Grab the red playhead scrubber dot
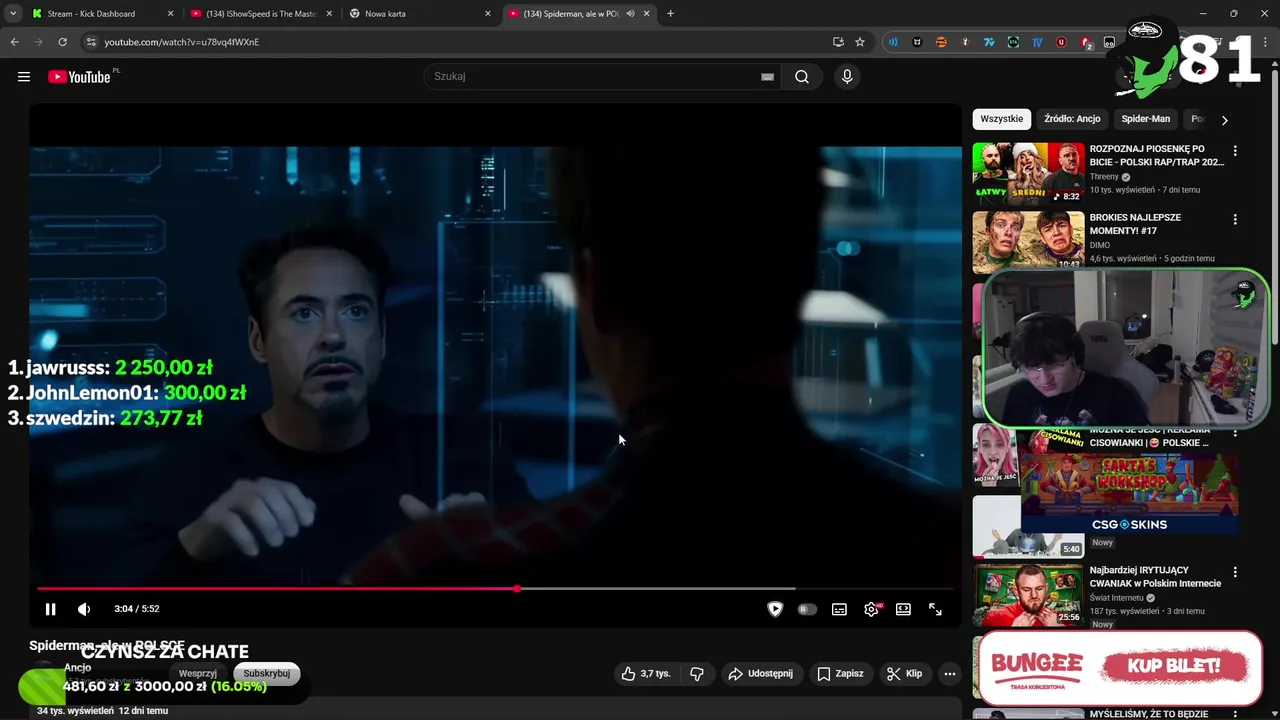Viewport: 1280px width, 720px height. click(x=517, y=589)
